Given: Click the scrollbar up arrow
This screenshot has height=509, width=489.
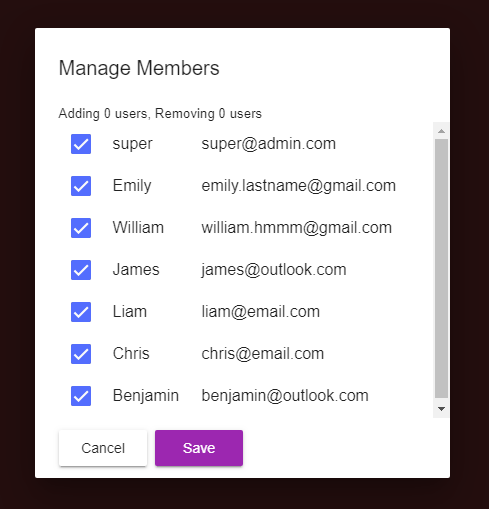Looking at the screenshot, I should (x=441, y=131).
